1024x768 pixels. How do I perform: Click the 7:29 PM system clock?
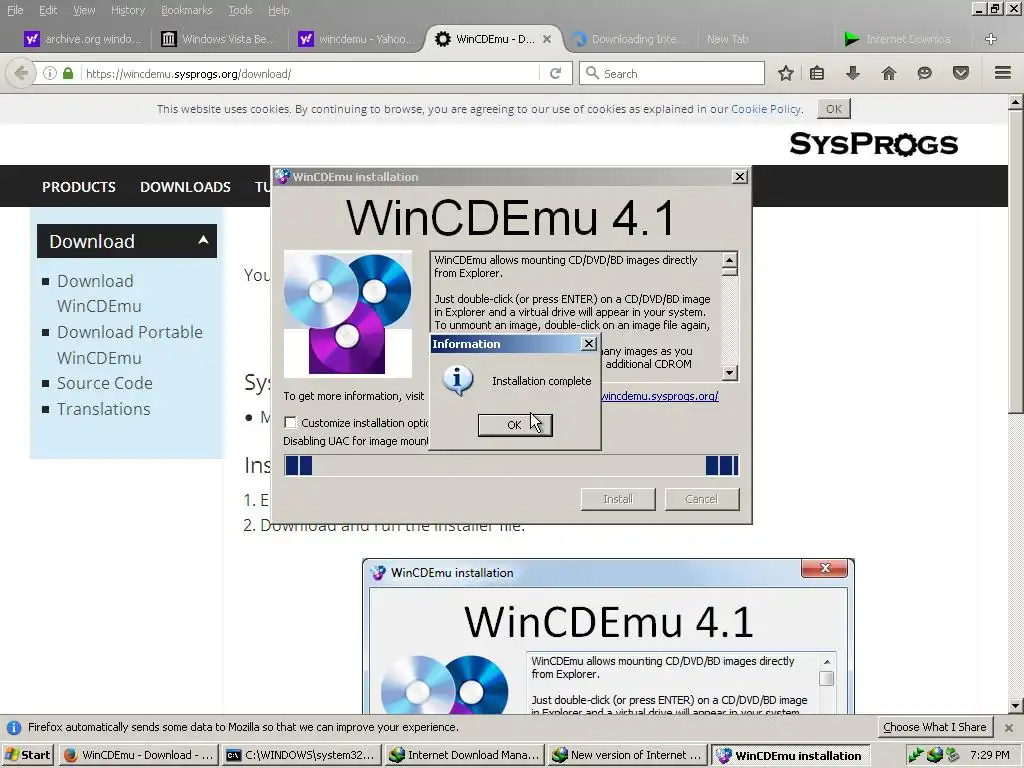click(990, 755)
